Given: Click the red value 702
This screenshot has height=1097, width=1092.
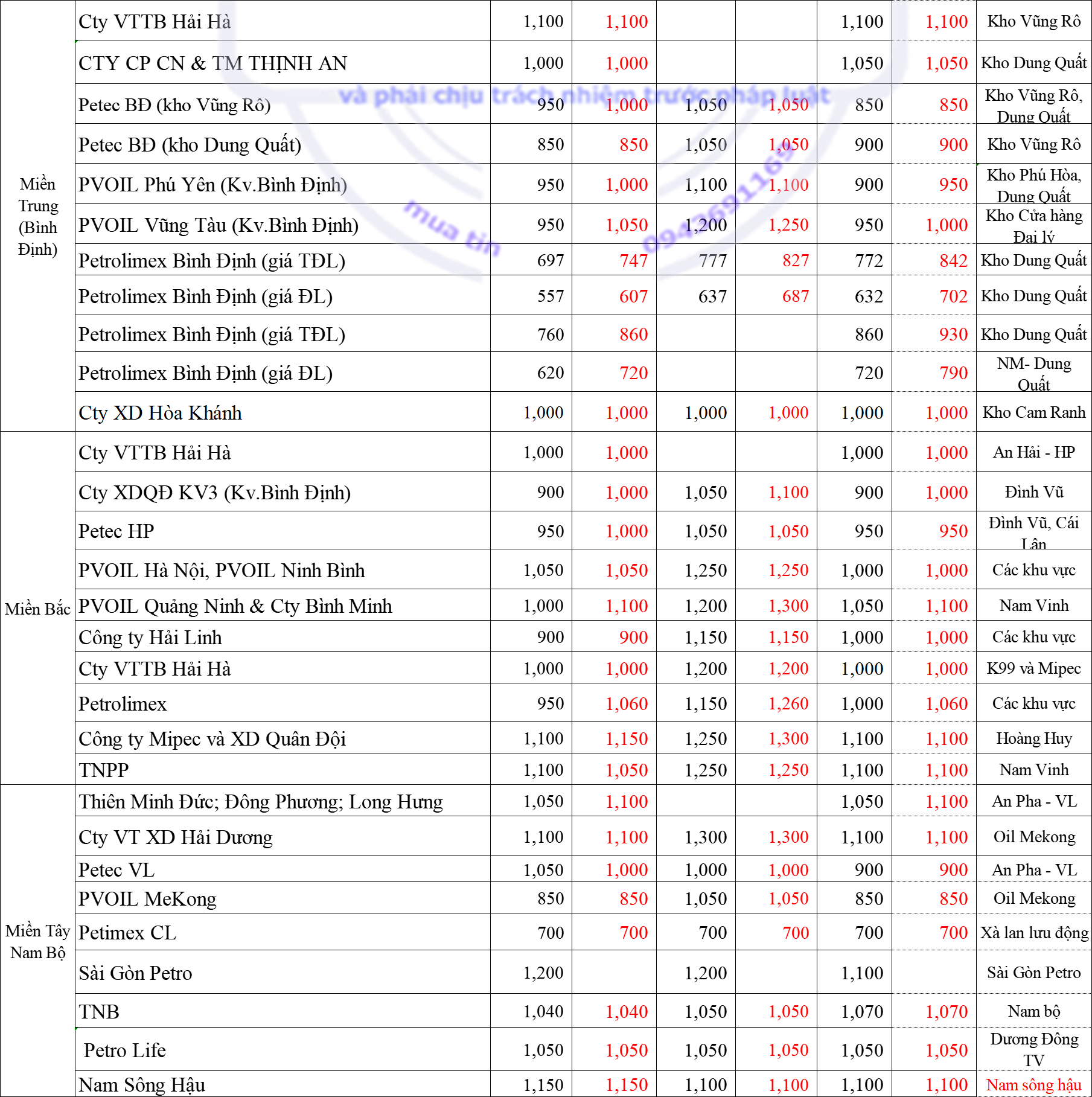Looking at the screenshot, I should [953, 296].
